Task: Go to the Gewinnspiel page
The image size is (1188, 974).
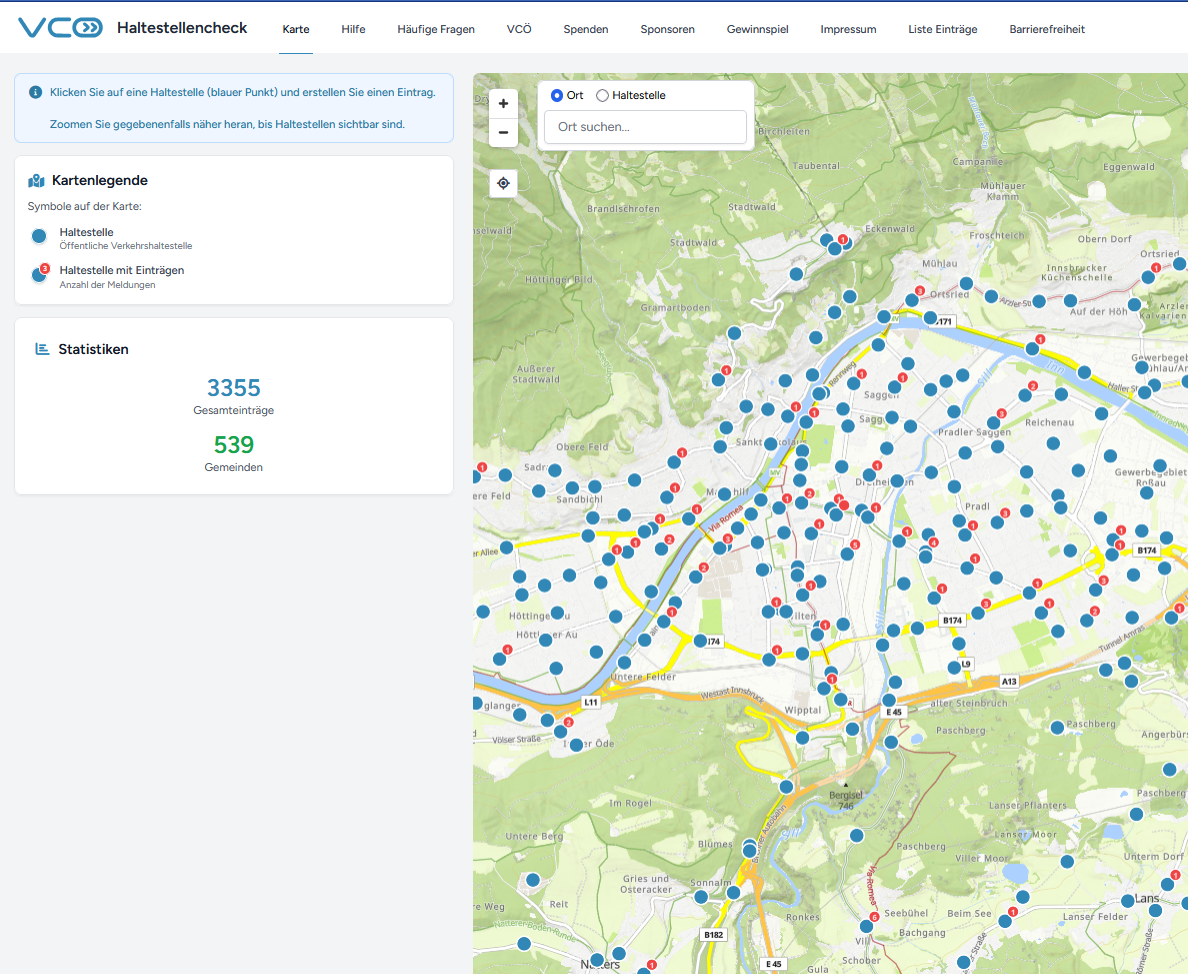Action: (x=757, y=29)
